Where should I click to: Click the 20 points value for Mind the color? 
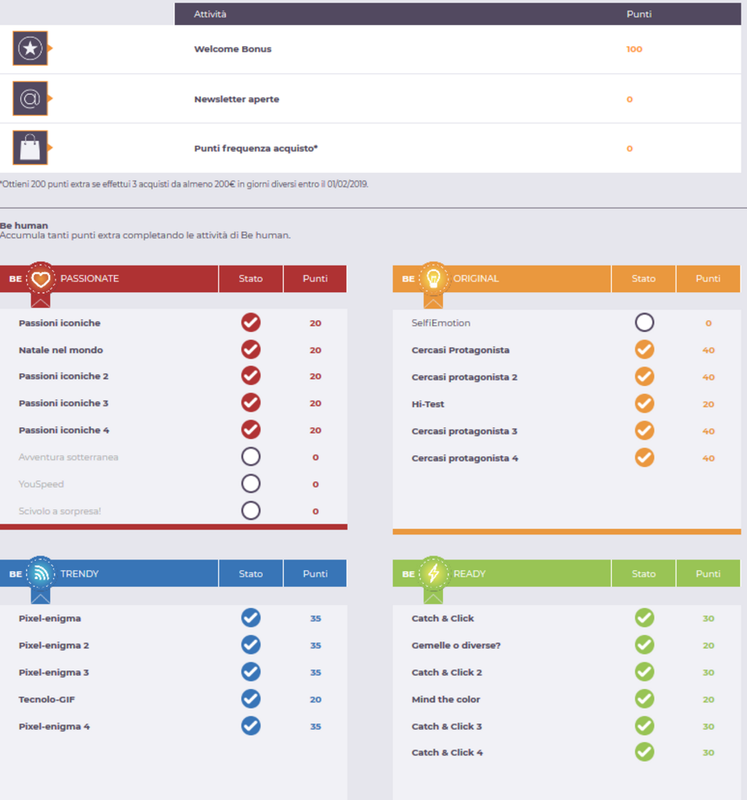[x=708, y=699]
